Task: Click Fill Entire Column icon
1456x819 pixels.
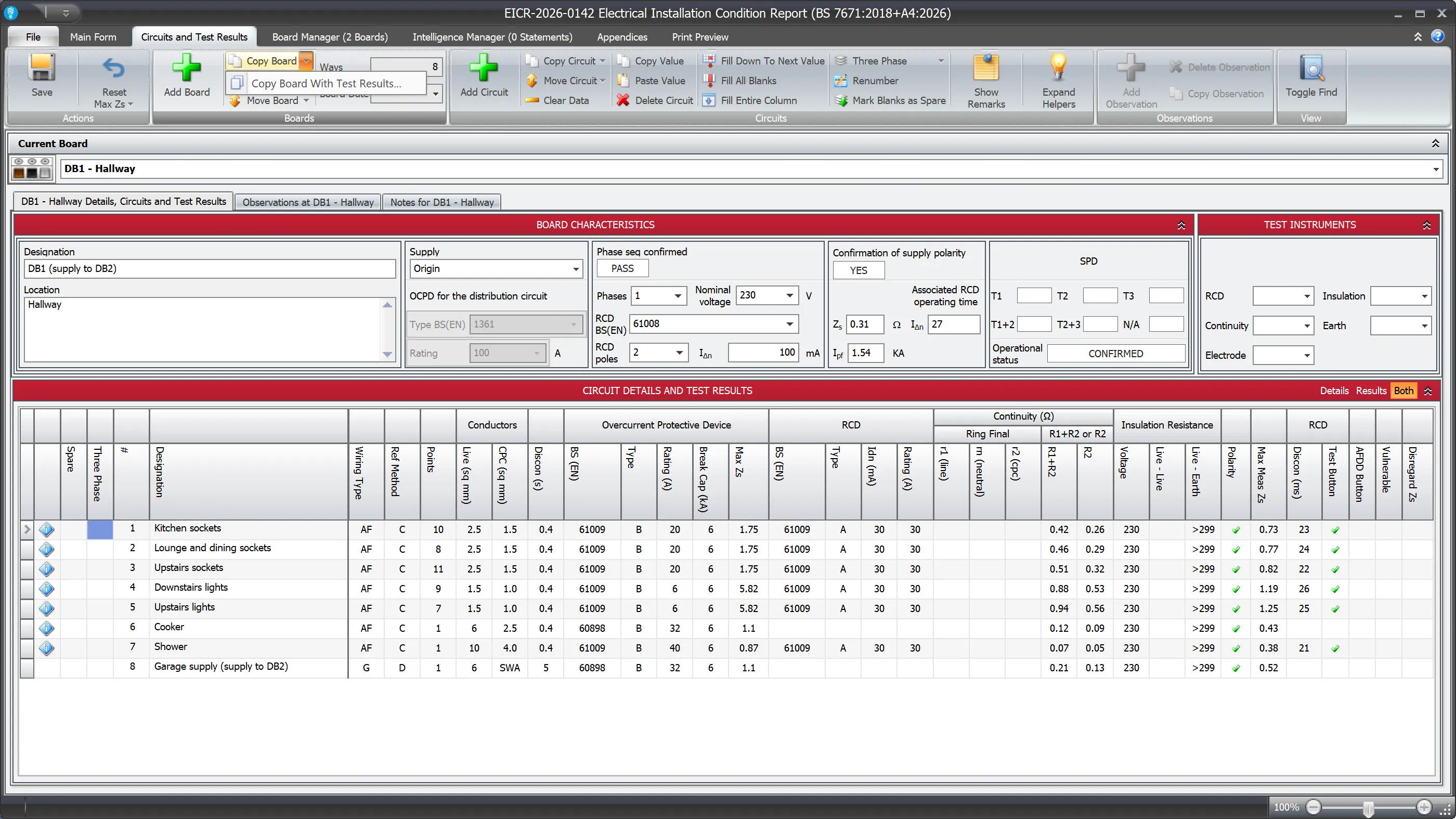Action: click(709, 100)
